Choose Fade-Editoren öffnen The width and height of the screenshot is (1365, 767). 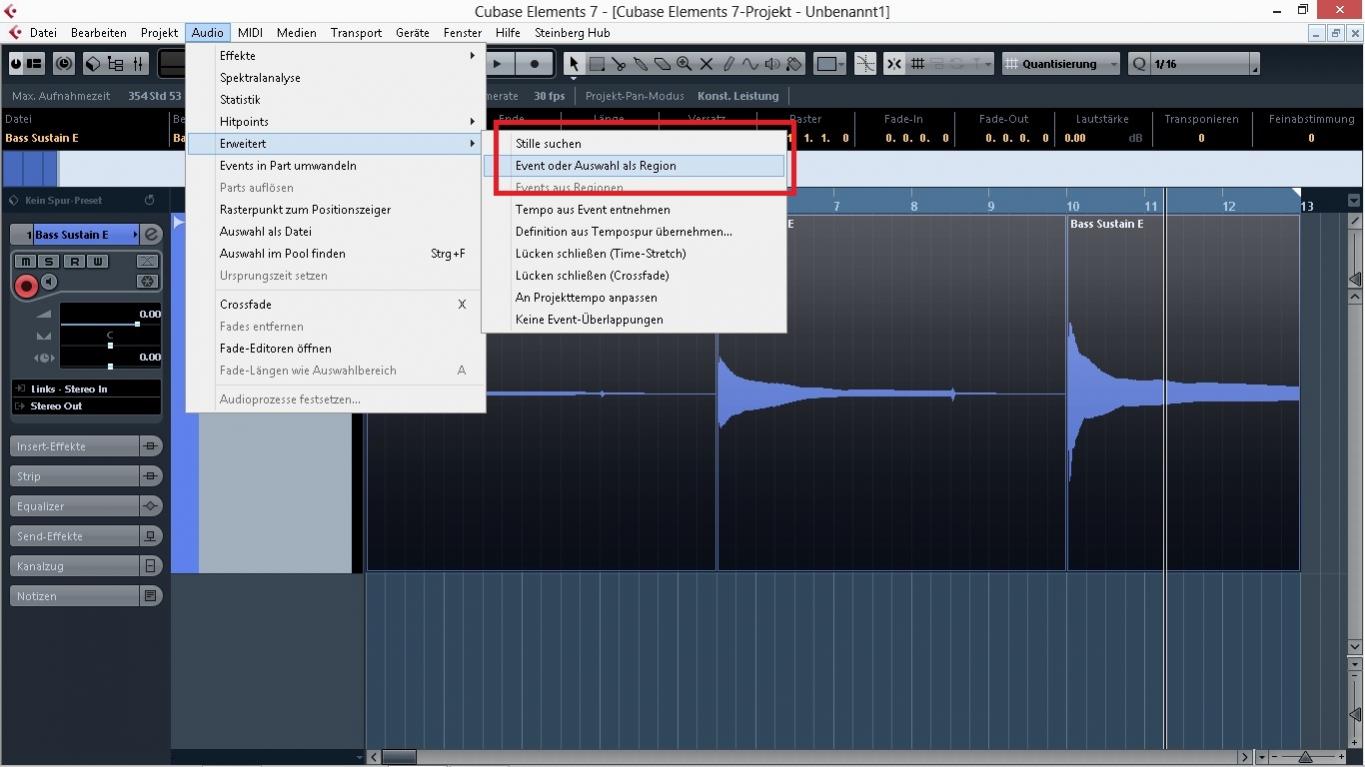pyautogui.click(x=337, y=349)
